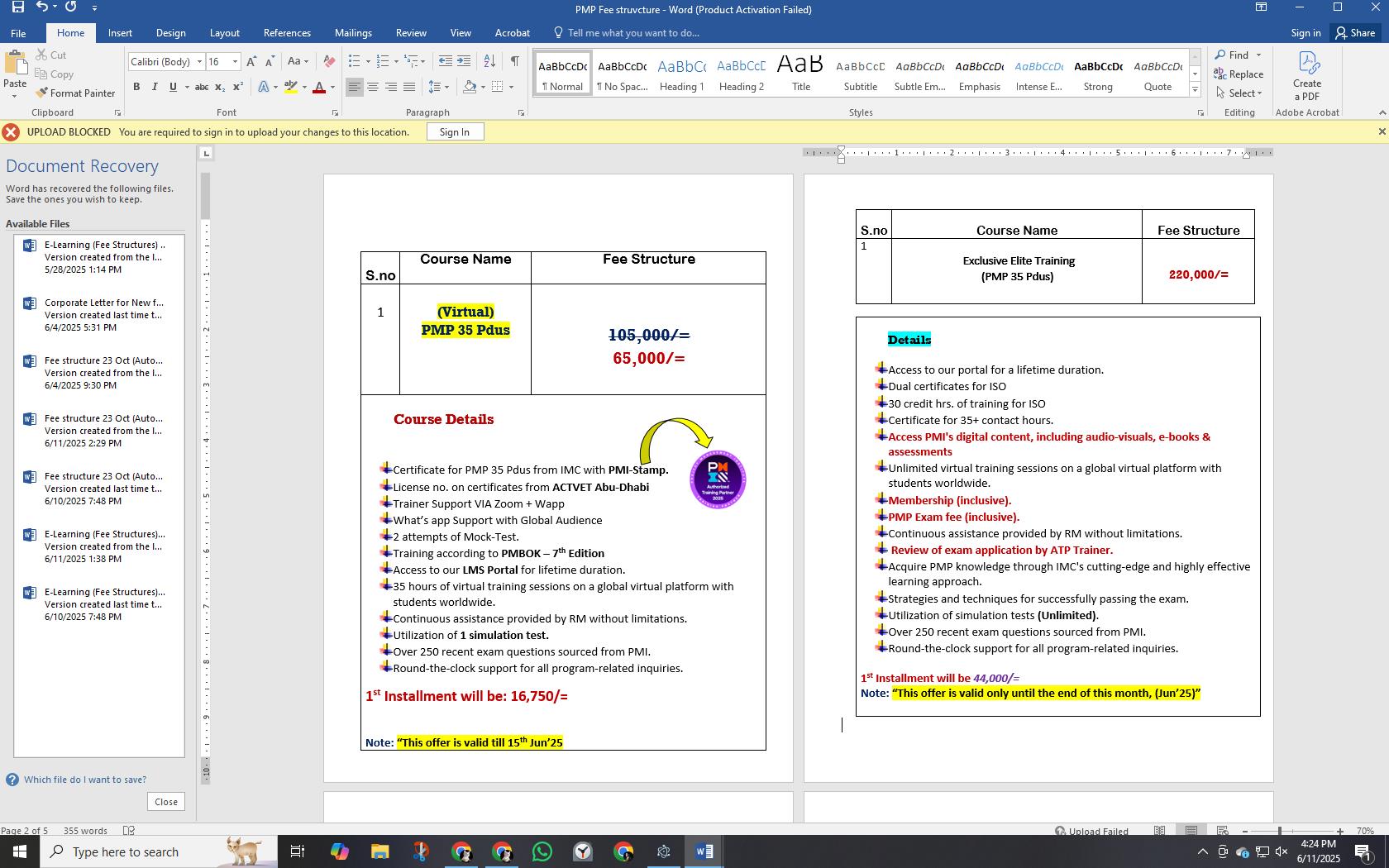Image resolution: width=1389 pixels, height=868 pixels.
Task: Open Shading paint bucket color
Action: tap(470, 87)
